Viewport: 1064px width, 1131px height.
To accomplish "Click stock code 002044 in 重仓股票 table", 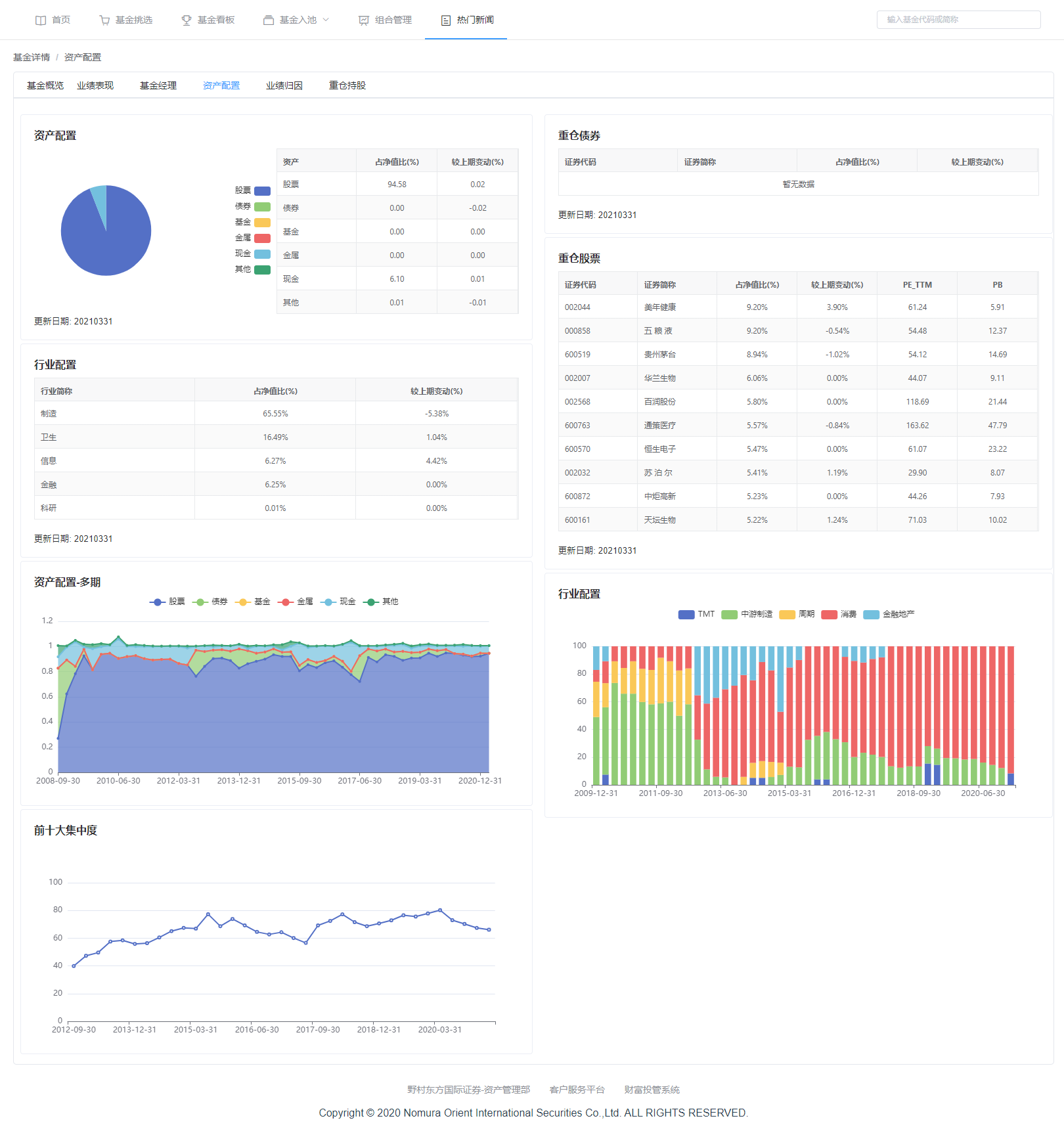I will click(577, 307).
